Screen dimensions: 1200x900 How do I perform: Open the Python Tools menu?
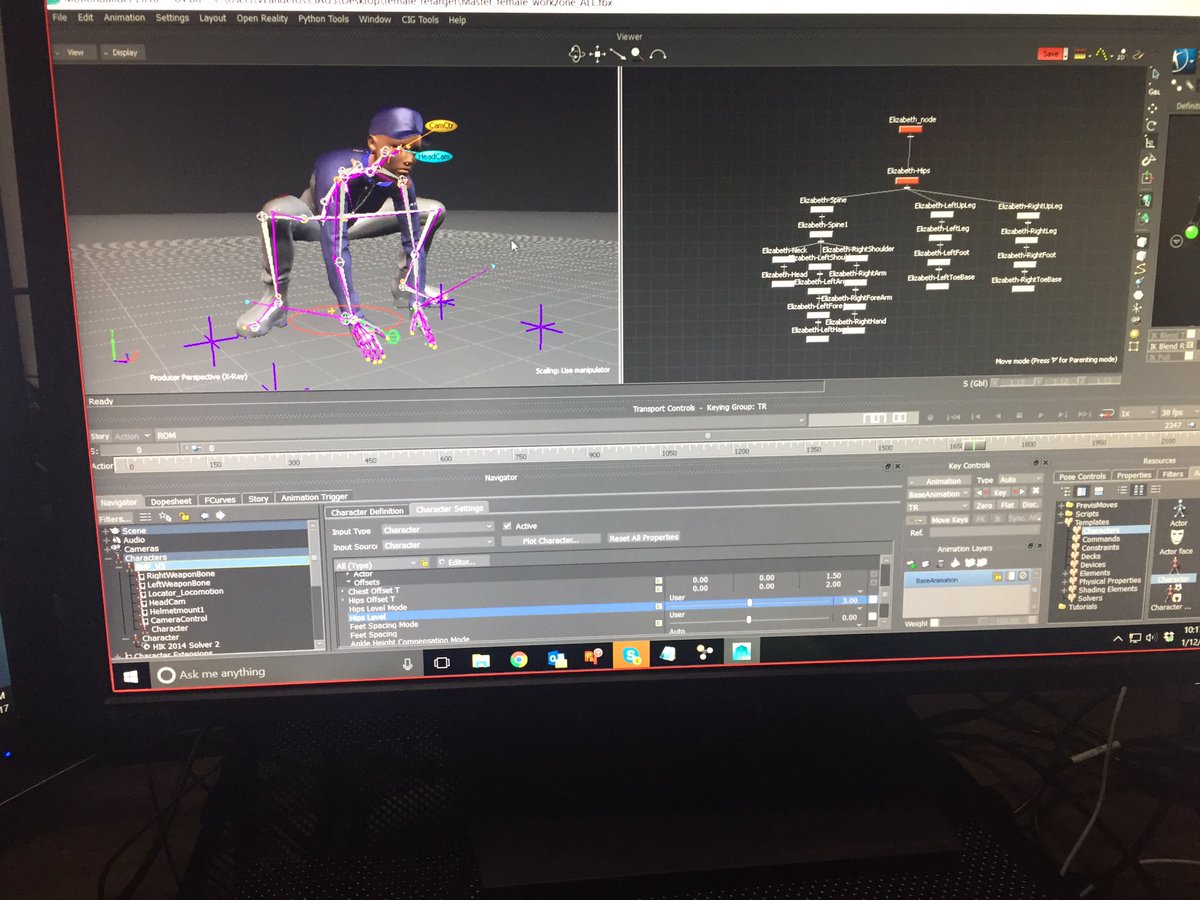click(323, 18)
